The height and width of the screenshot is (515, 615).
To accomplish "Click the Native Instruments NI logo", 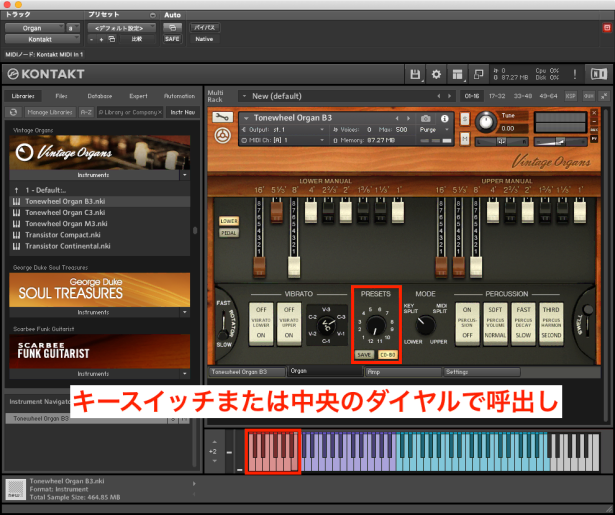I will click(599, 74).
